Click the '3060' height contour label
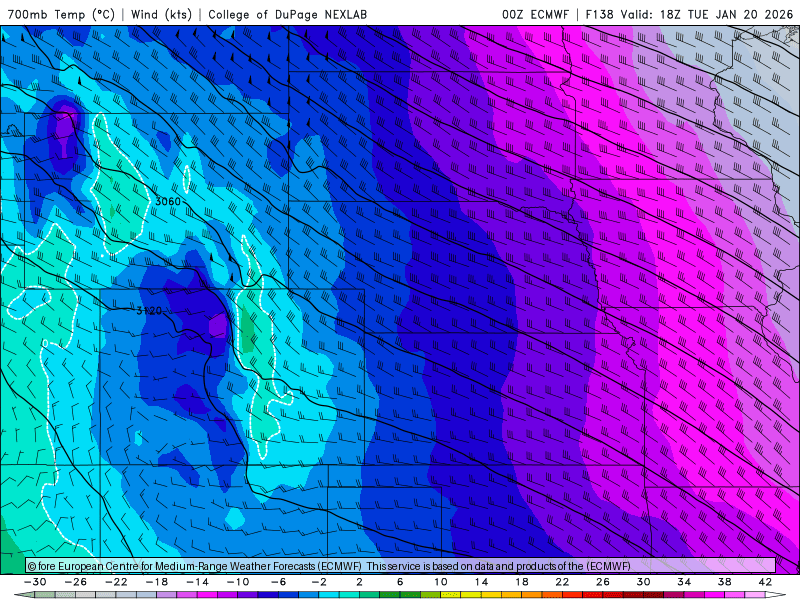Image resolution: width=800 pixels, height=600 pixels. [x=168, y=202]
